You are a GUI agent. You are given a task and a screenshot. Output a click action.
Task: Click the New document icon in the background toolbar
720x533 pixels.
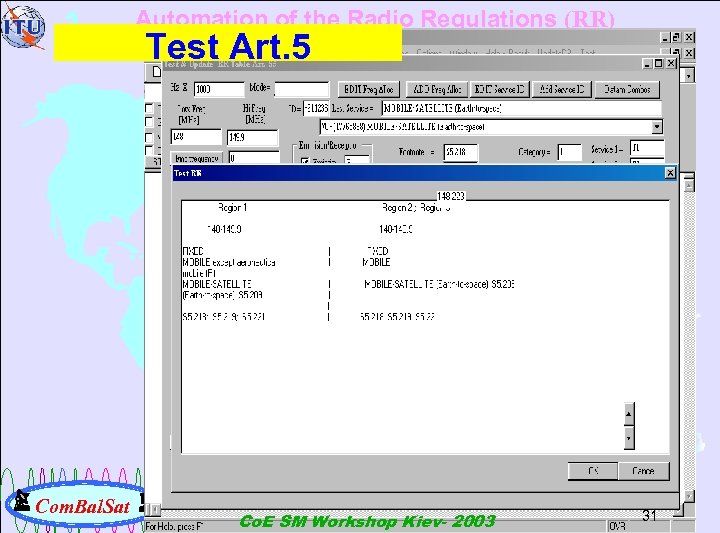point(156,72)
